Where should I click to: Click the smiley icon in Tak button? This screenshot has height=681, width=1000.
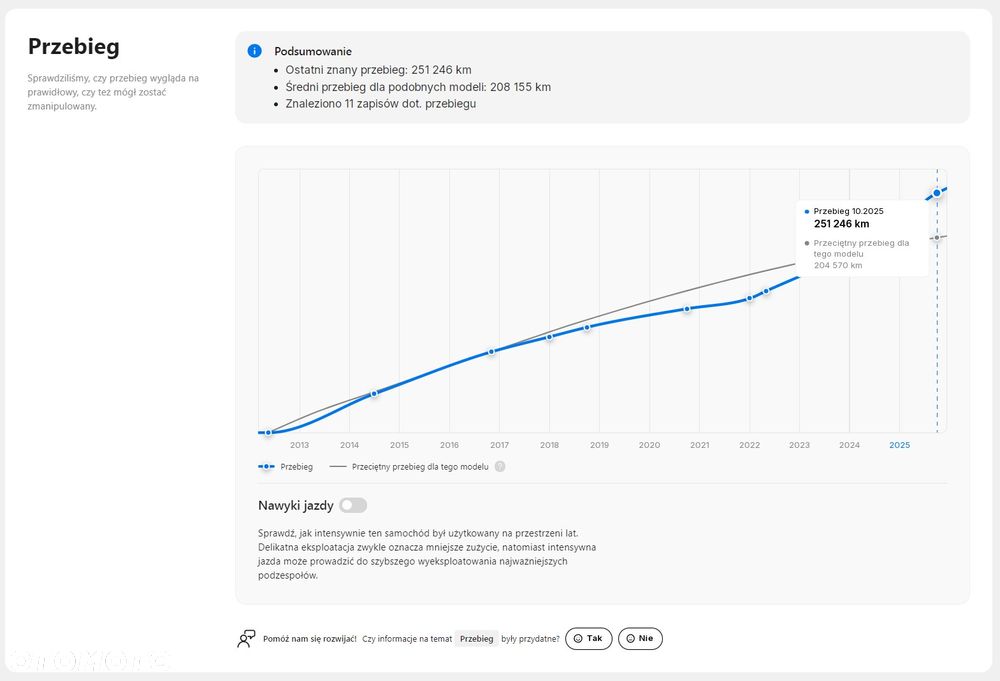click(578, 638)
